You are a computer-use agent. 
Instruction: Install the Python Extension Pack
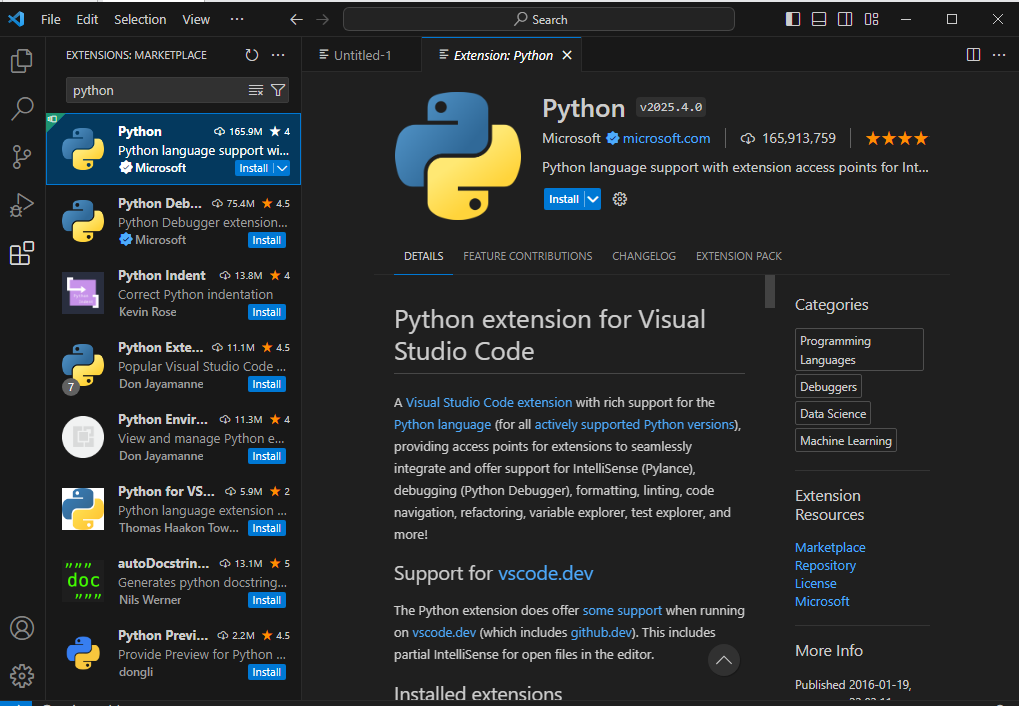coord(266,384)
